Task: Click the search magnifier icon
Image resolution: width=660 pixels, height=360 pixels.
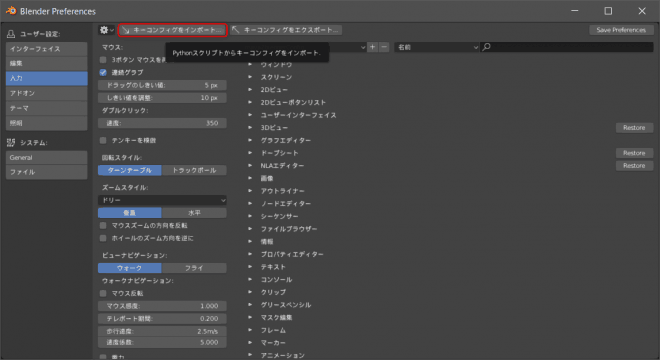Action: (x=487, y=47)
